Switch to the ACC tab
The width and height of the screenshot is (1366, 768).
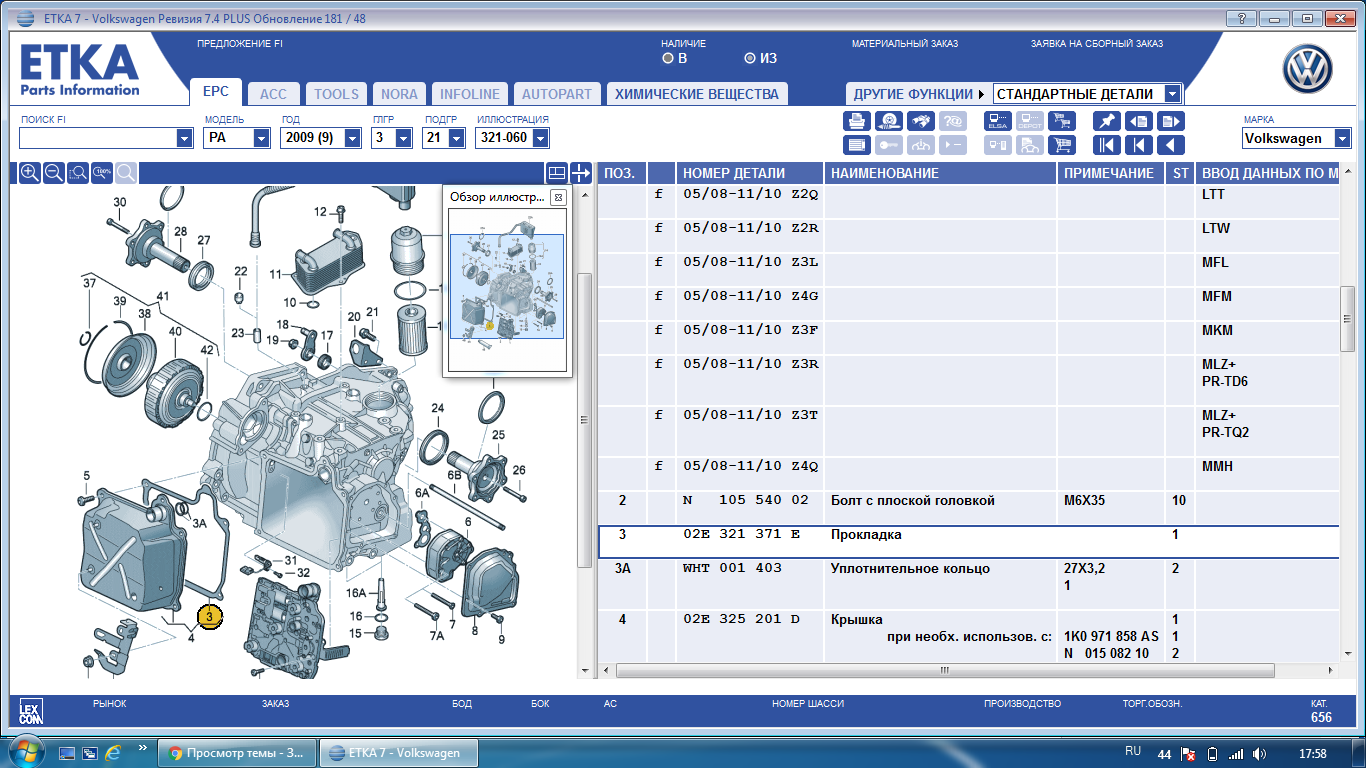point(273,94)
